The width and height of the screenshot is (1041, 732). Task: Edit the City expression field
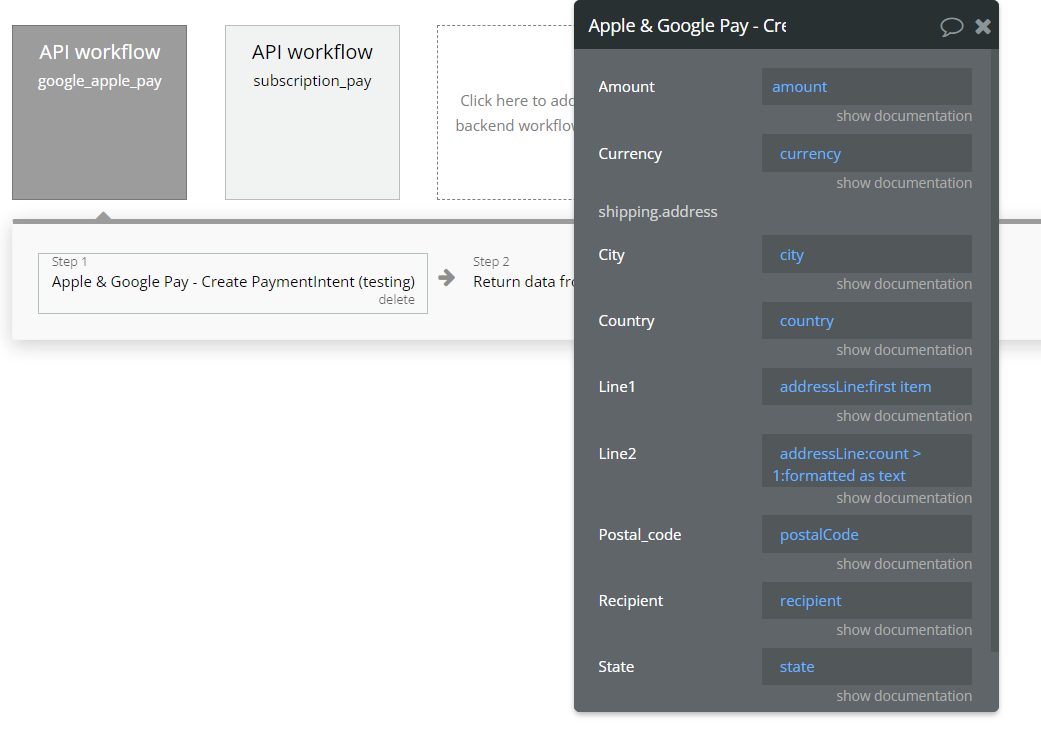(866, 254)
